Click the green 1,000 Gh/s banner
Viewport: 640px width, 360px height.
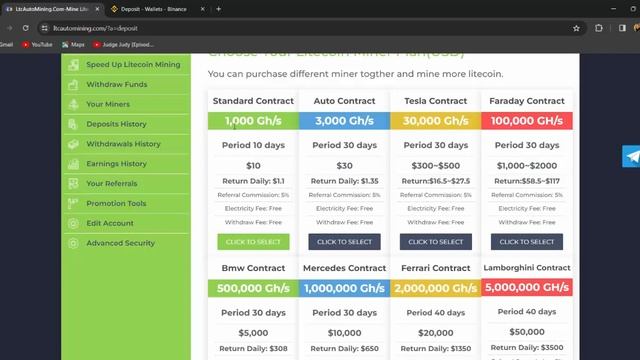tap(253, 121)
